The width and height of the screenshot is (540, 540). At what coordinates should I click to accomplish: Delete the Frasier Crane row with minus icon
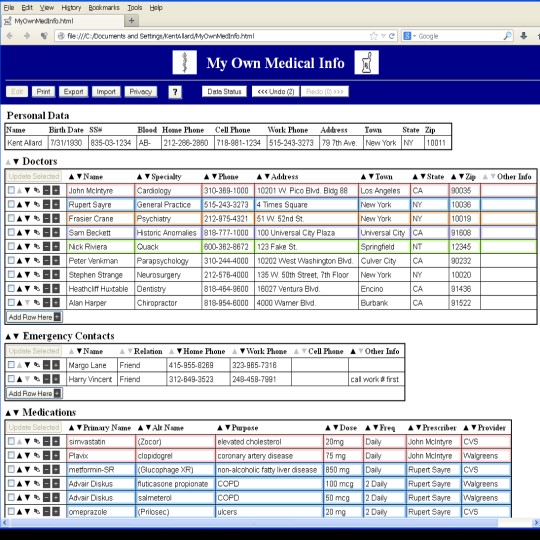pyautogui.click(x=46, y=218)
